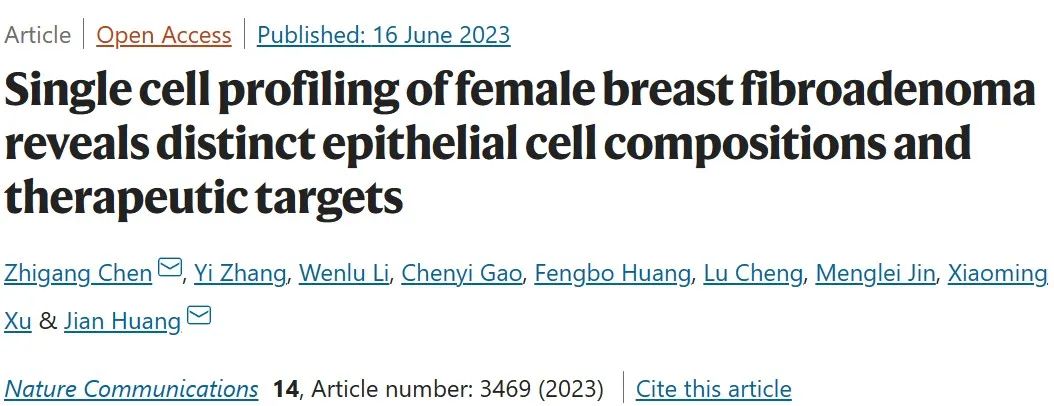Click the Article type label
Screen dimensions: 1054x406
pyautogui.click(x=38, y=35)
